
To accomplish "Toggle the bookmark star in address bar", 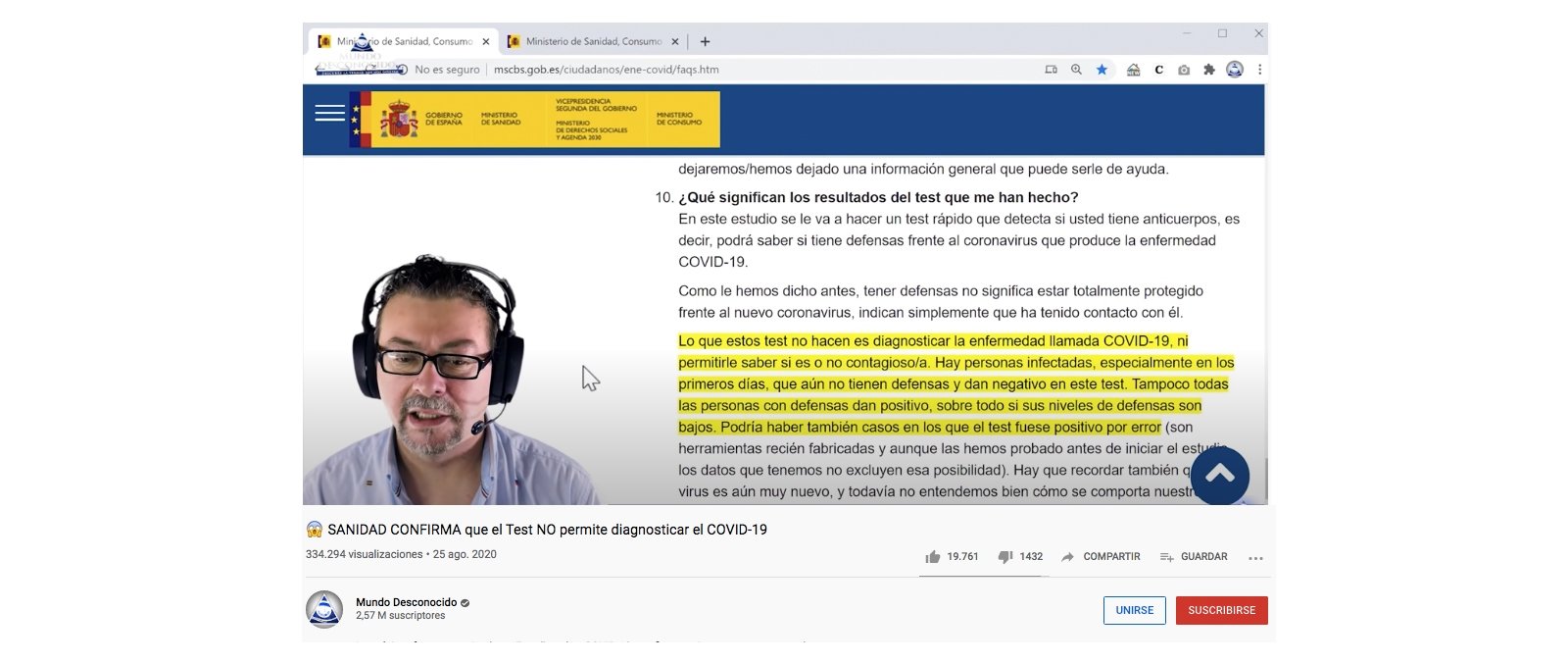I will coord(1102,70).
